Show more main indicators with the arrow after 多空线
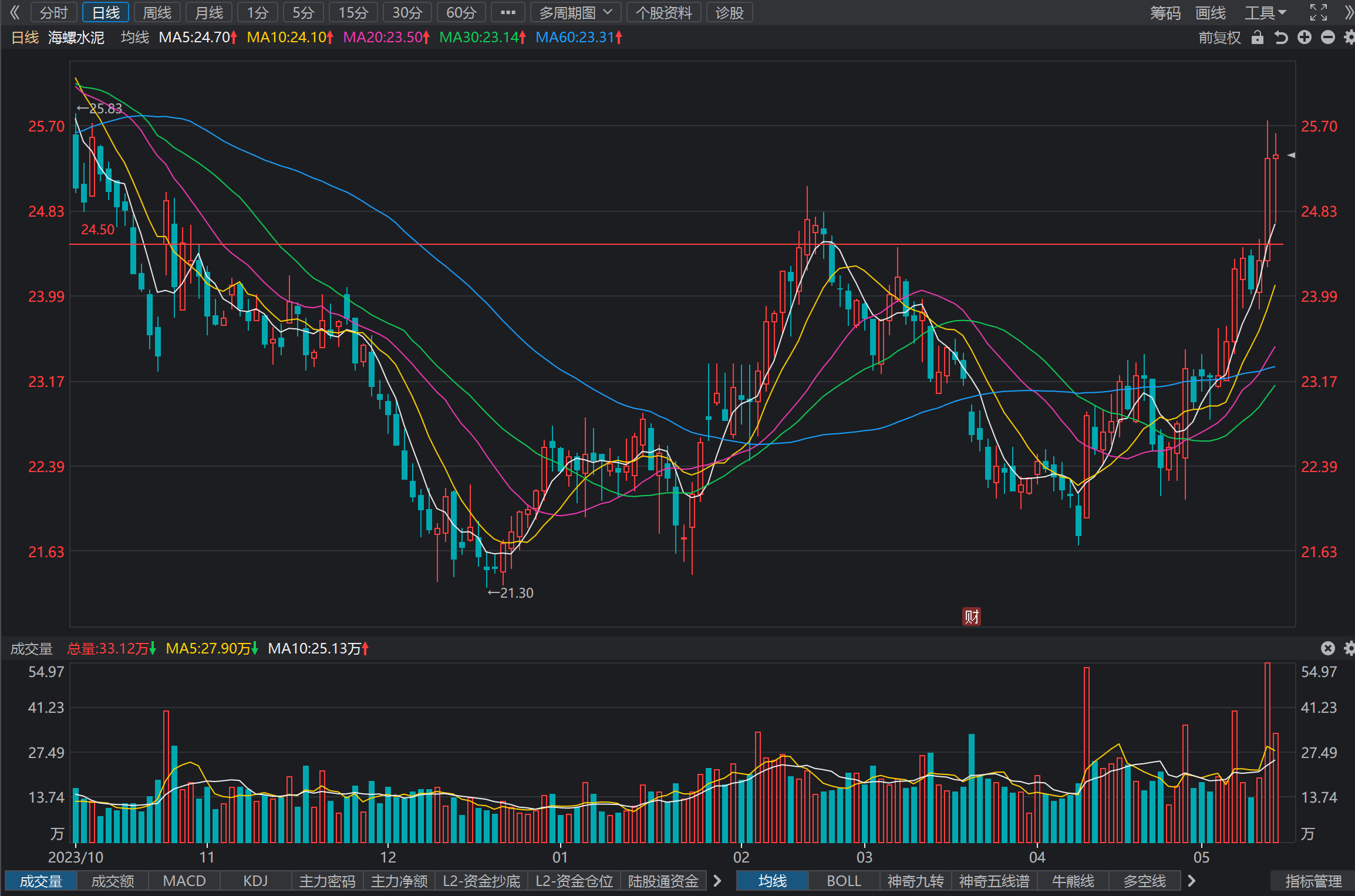 click(x=1191, y=881)
